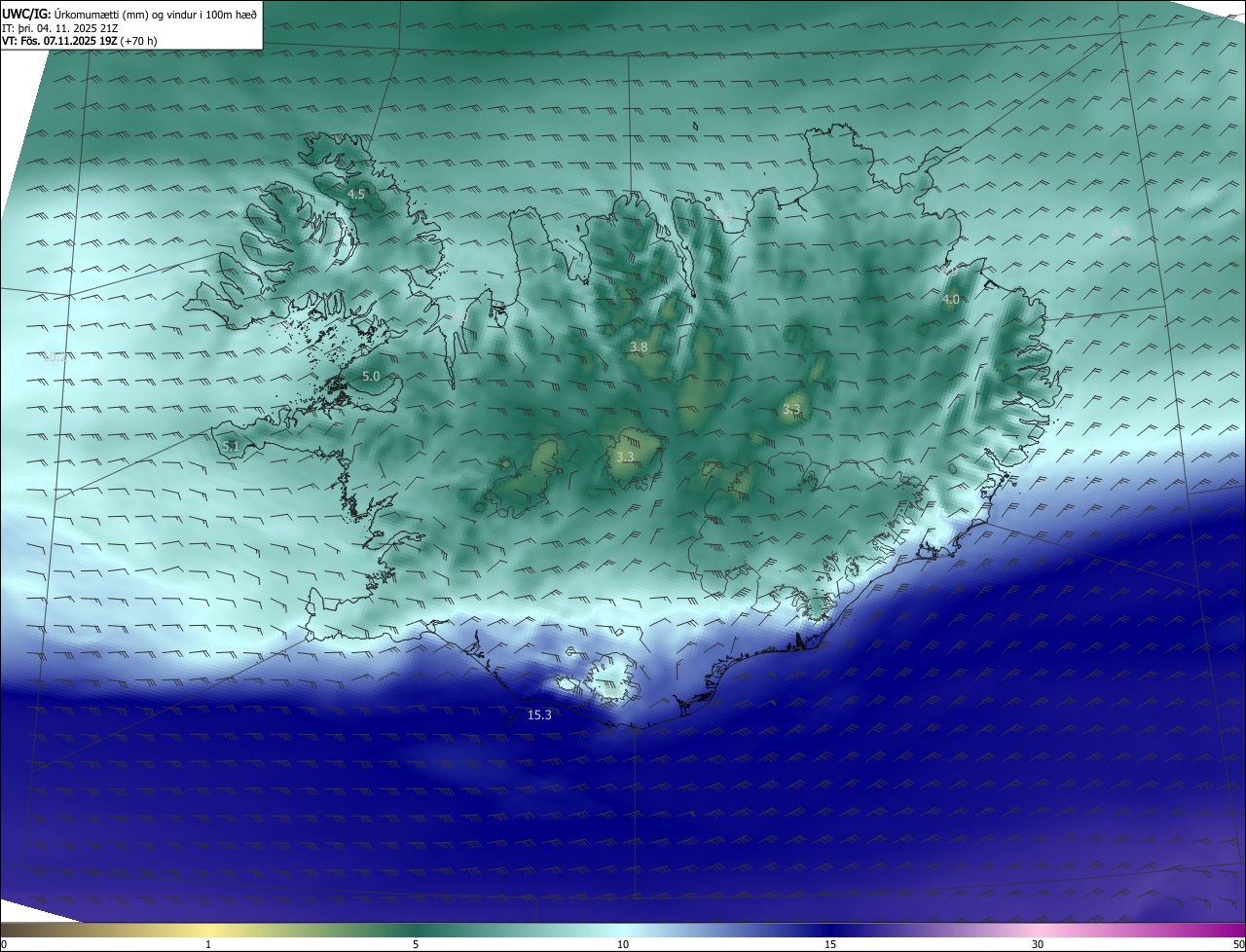This screenshot has height=952, width=1246.
Task: Click the colorbar tick label "5"
Action: (416, 944)
